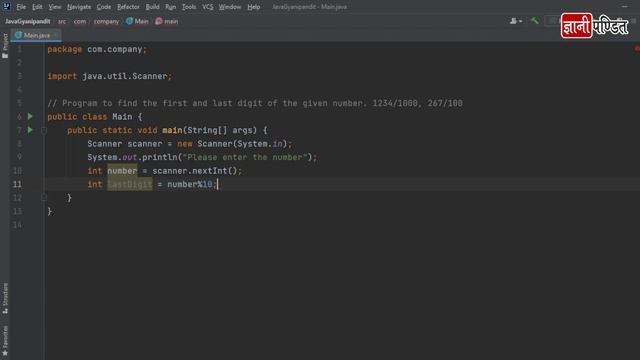Viewport: 640px width, 360px height.
Task: Click 'package' keyword on first line
Action: (64, 49)
